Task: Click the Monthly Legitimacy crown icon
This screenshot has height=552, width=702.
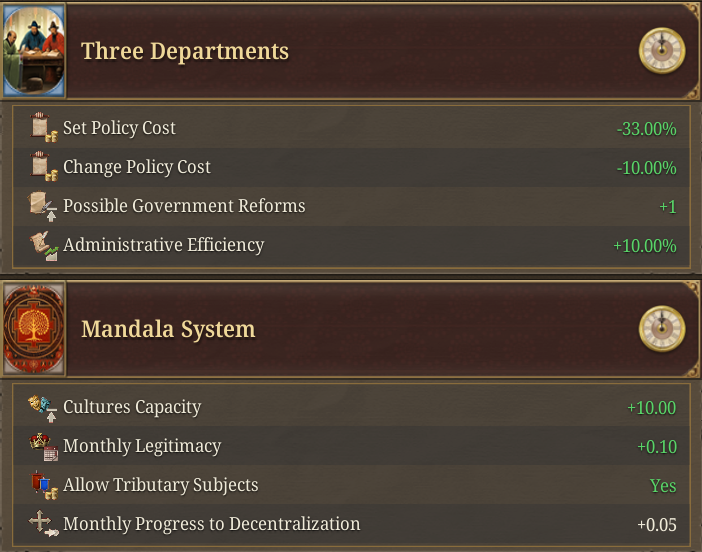Action: click(x=43, y=446)
